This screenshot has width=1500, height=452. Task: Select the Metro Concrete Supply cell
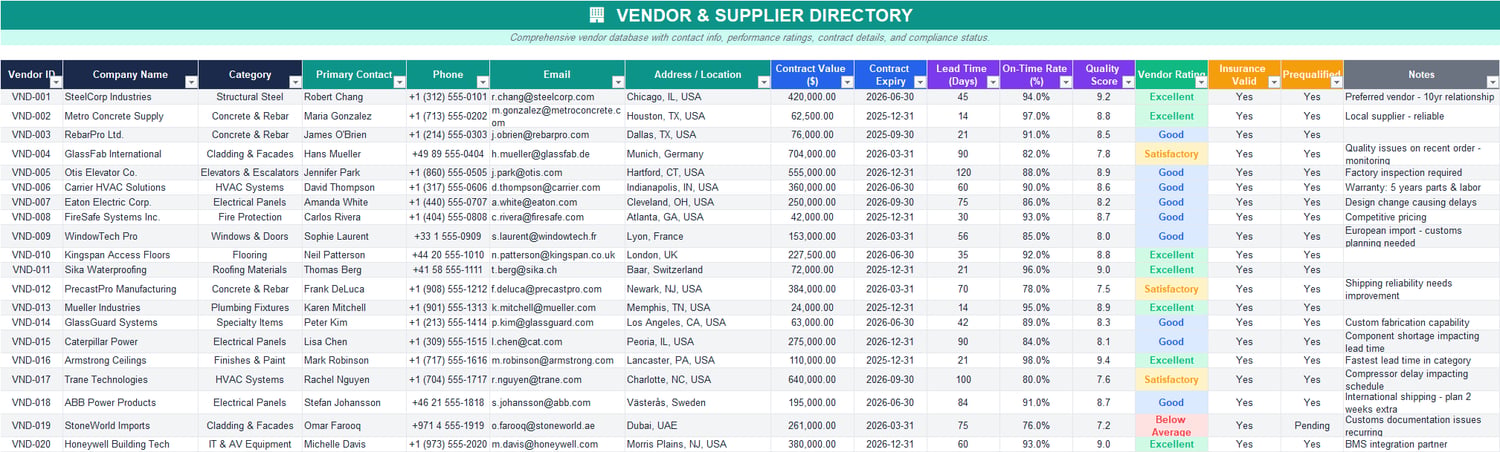[131, 116]
